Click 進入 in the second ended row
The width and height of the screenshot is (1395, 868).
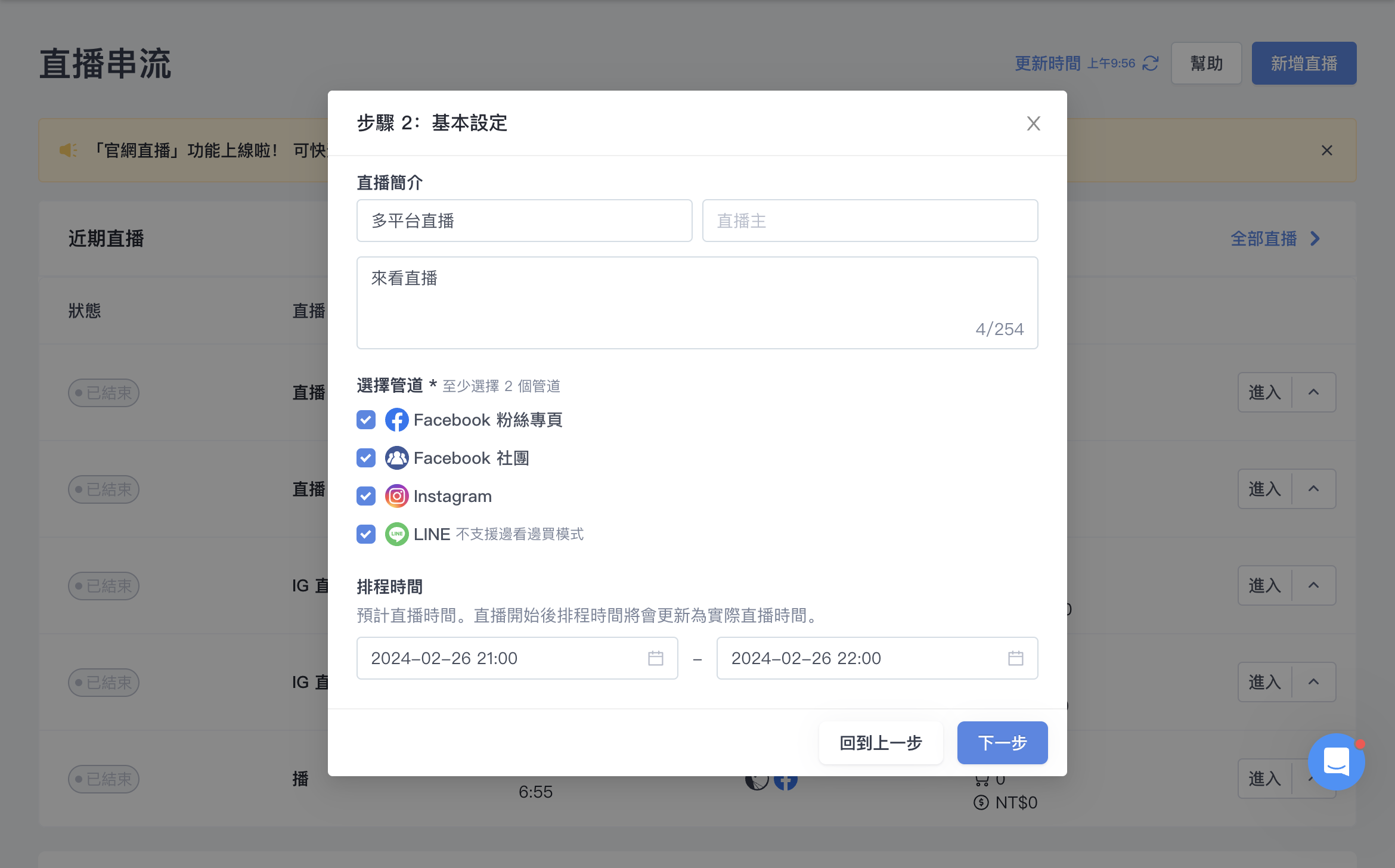pos(1264,489)
